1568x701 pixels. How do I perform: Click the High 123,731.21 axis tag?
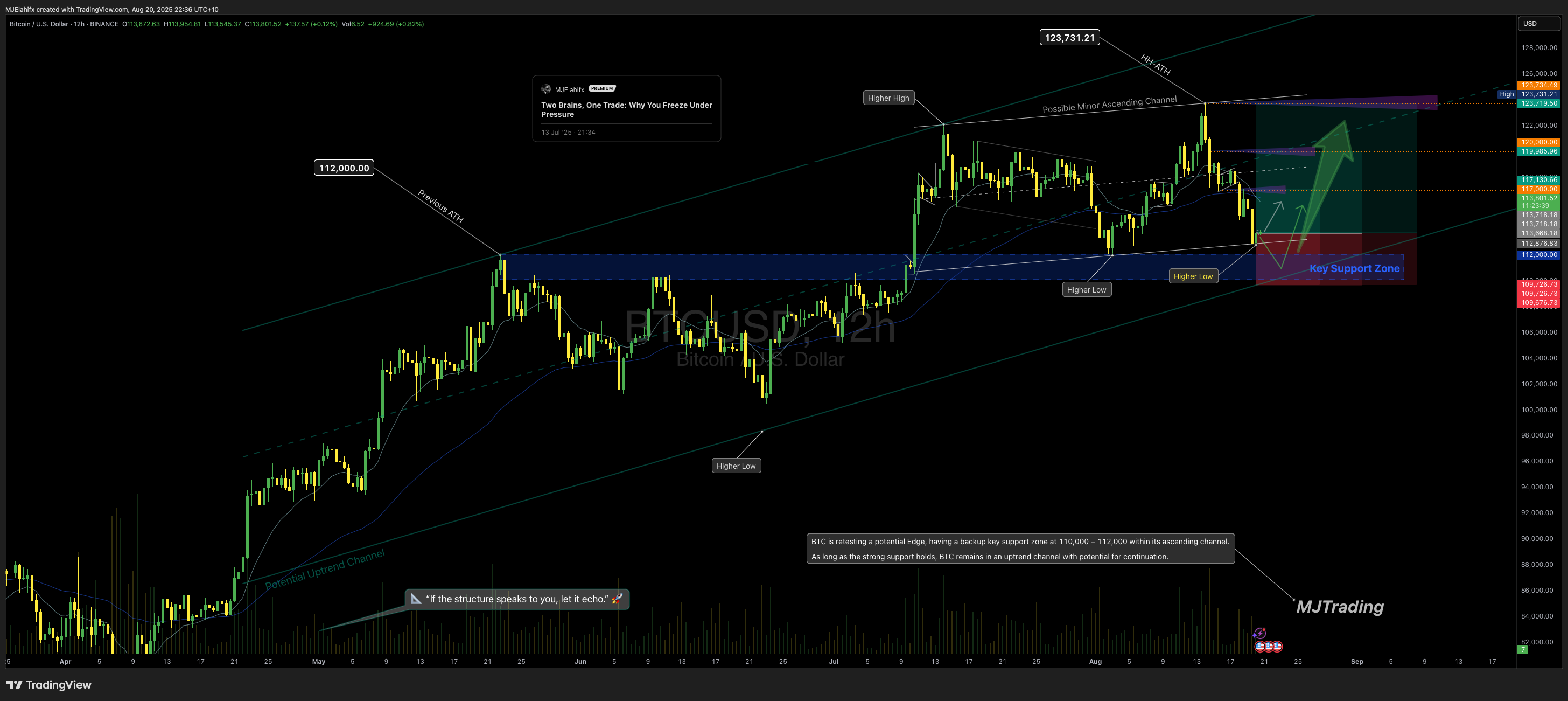click(1529, 94)
